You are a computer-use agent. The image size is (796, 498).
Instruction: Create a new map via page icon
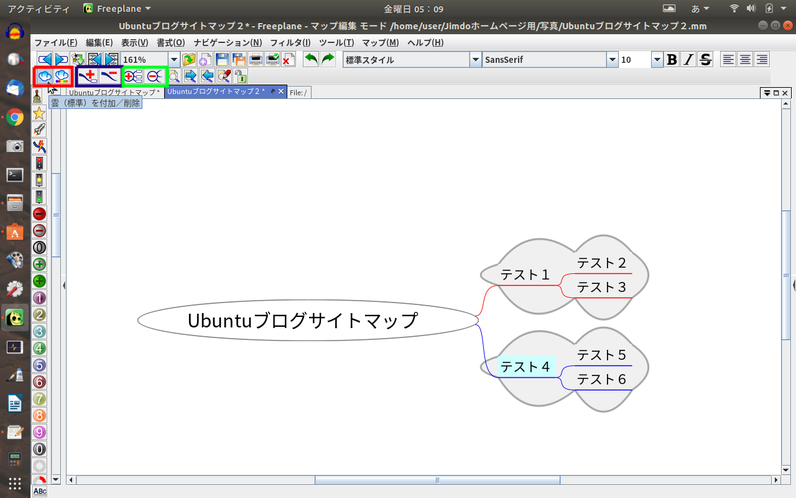205,59
